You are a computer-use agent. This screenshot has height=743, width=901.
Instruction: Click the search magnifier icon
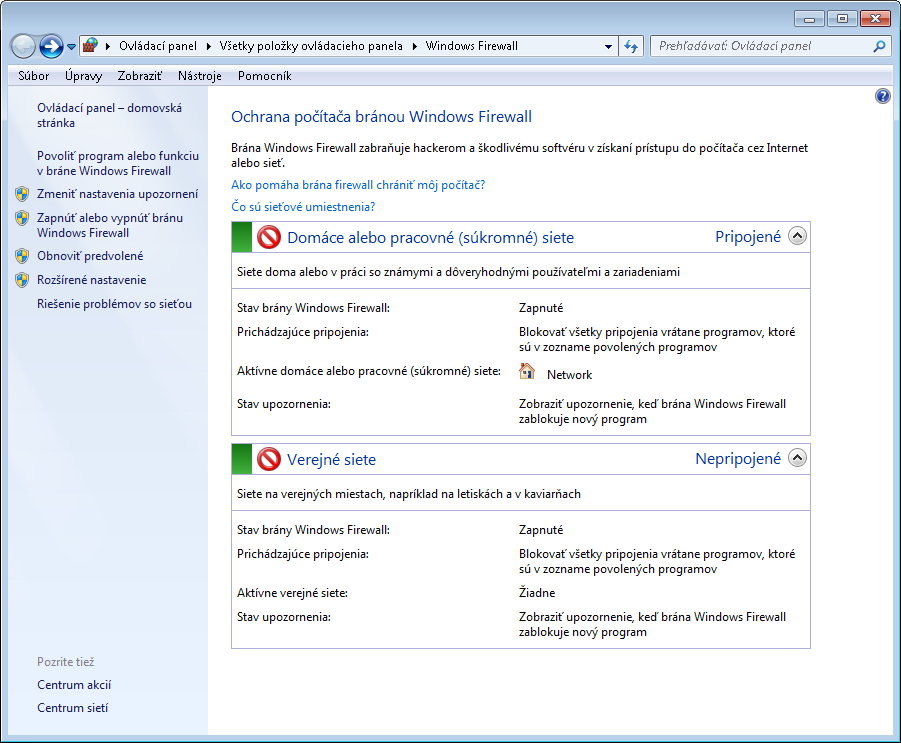(x=879, y=46)
